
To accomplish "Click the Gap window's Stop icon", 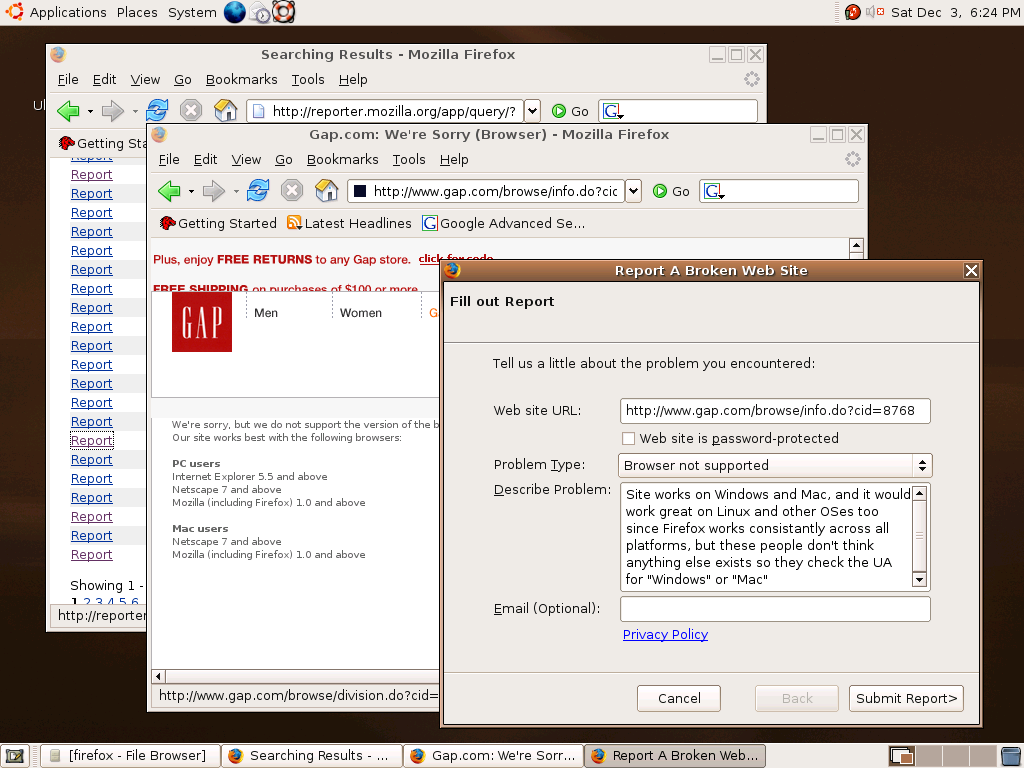I will click(292, 191).
